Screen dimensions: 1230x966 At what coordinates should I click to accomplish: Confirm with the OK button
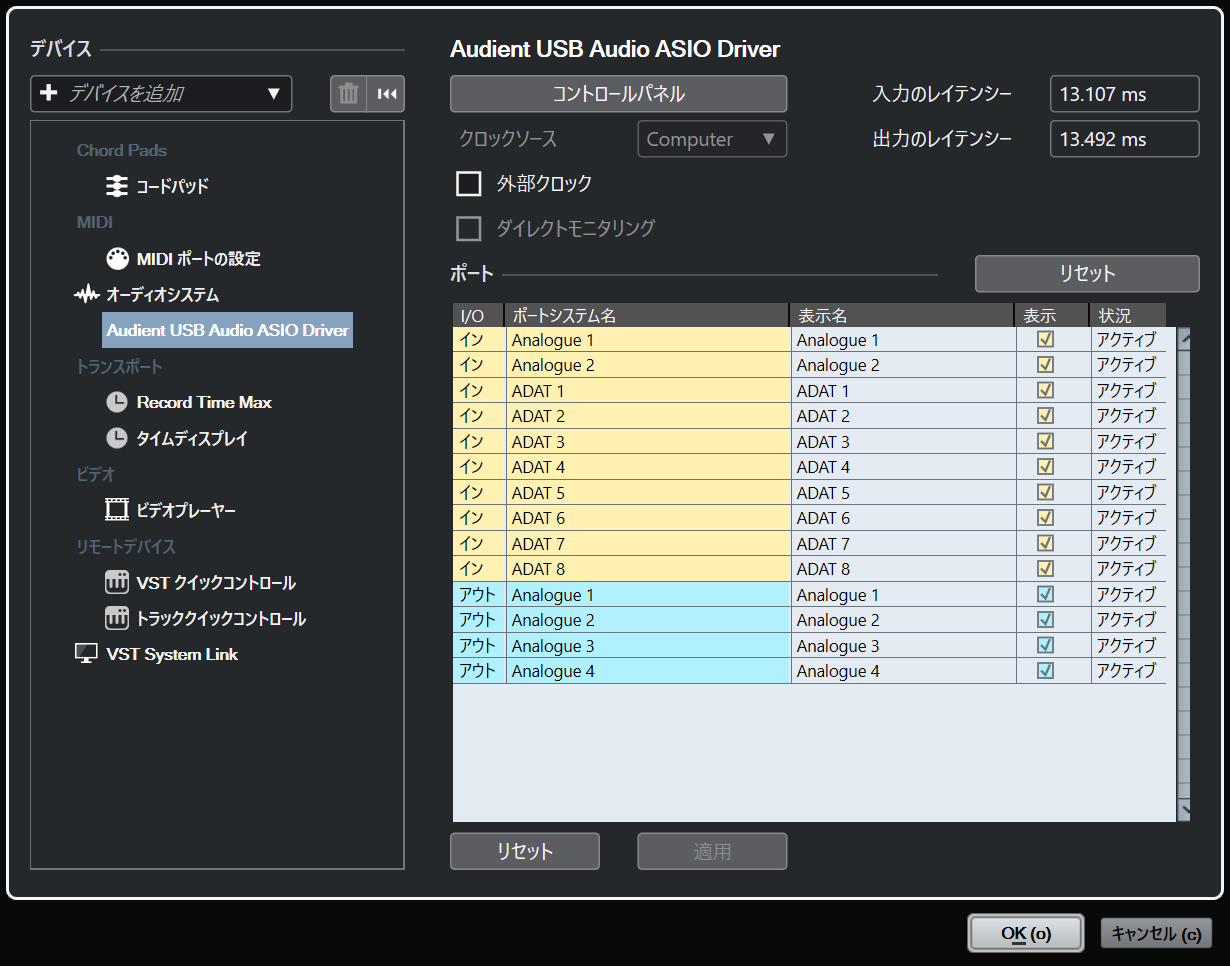click(x=1026, y=933)
